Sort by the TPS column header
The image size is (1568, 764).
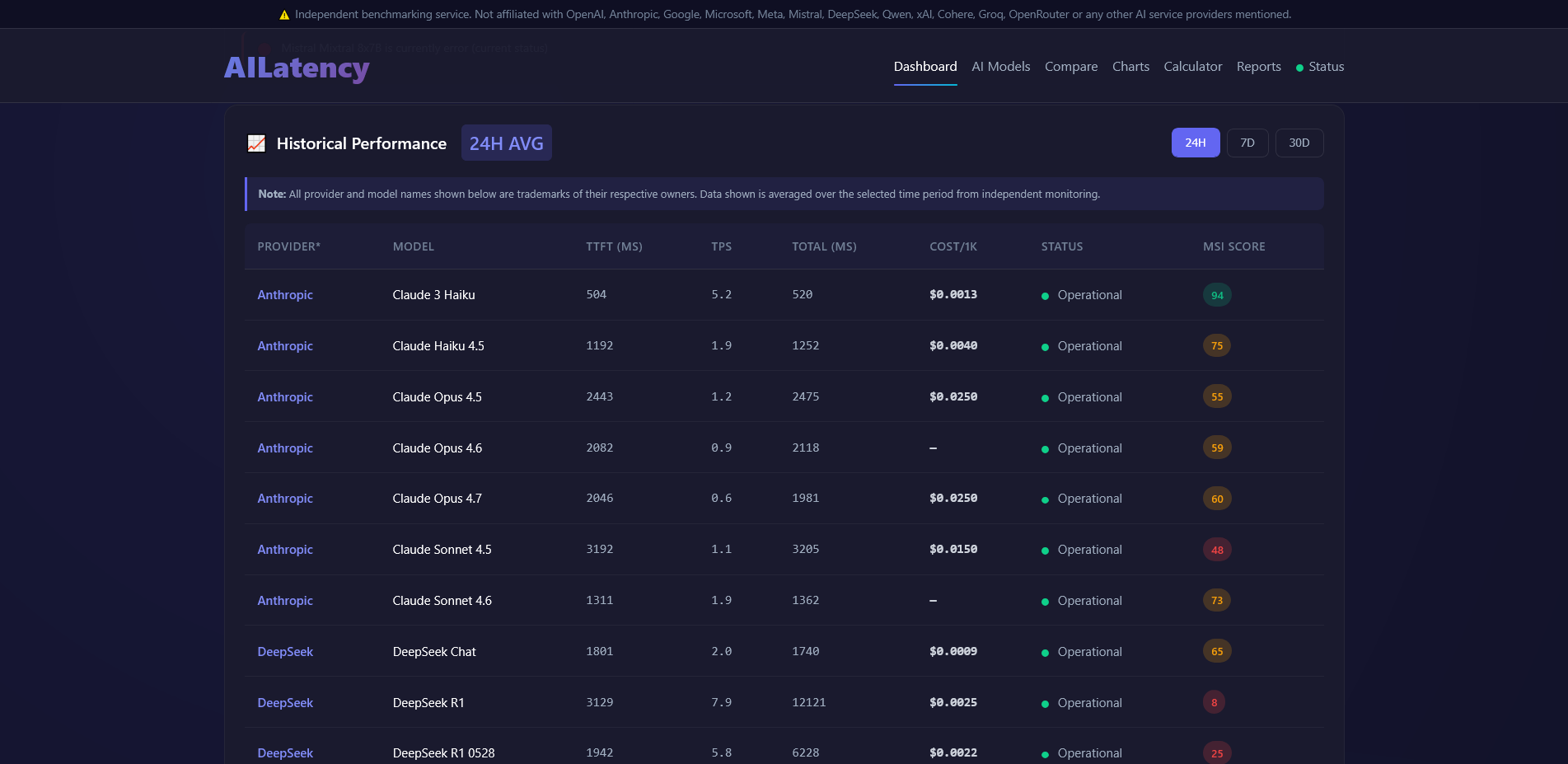click(722, 246)
